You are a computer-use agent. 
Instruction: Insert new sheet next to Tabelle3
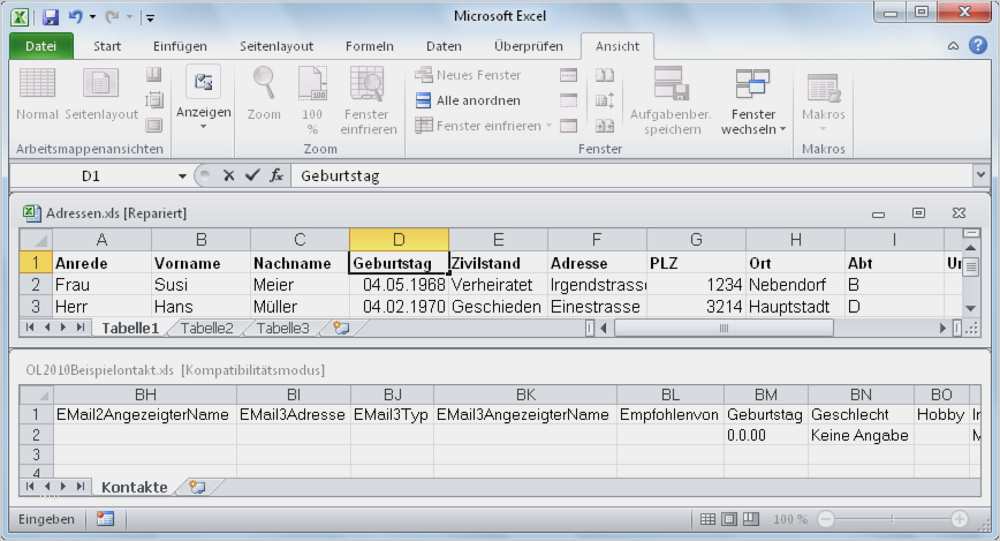pos(341,328)
